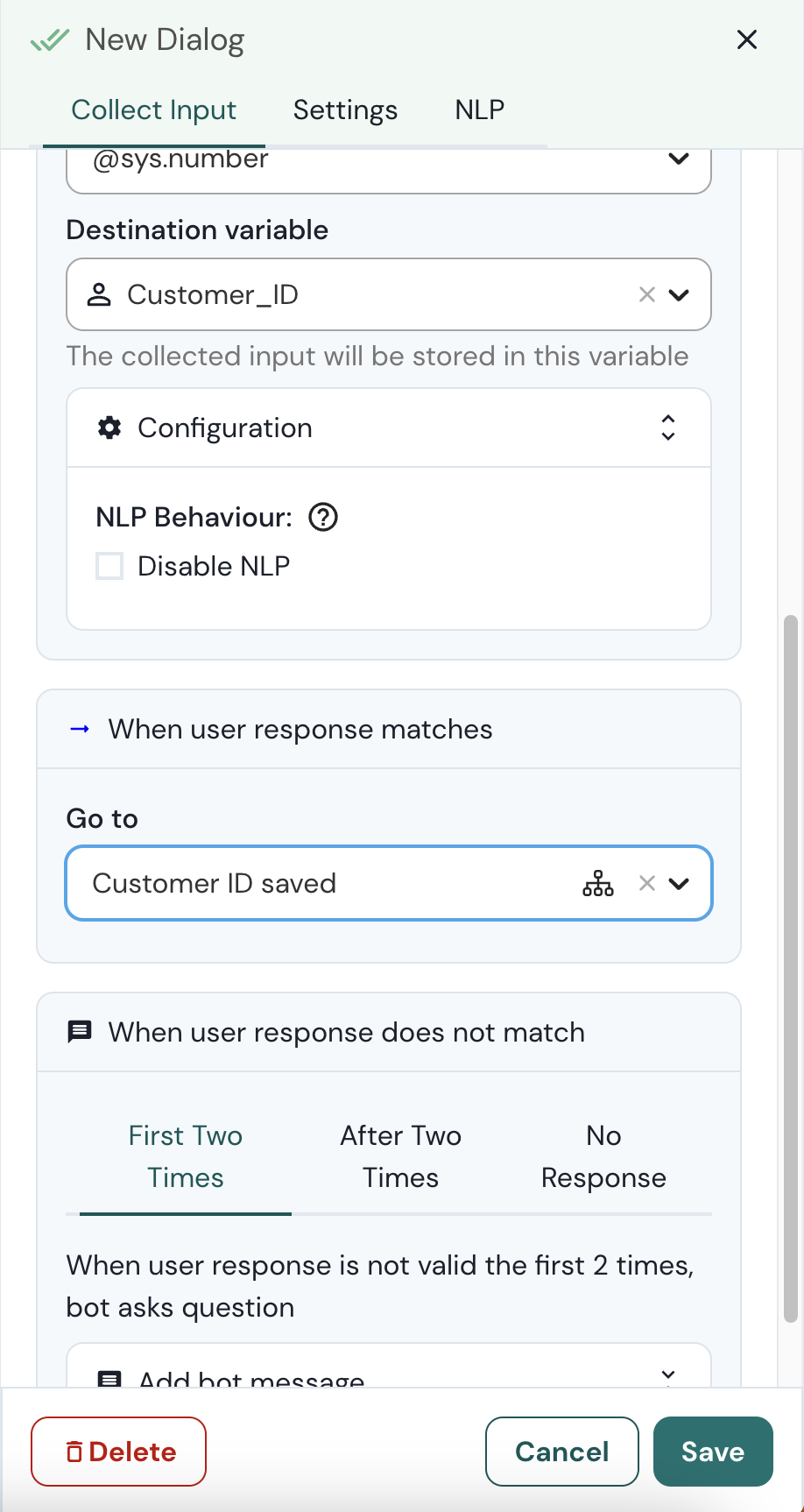Click the vertical scrollbar thumb
Viewport: 804px width, 1512px height.
790,964
